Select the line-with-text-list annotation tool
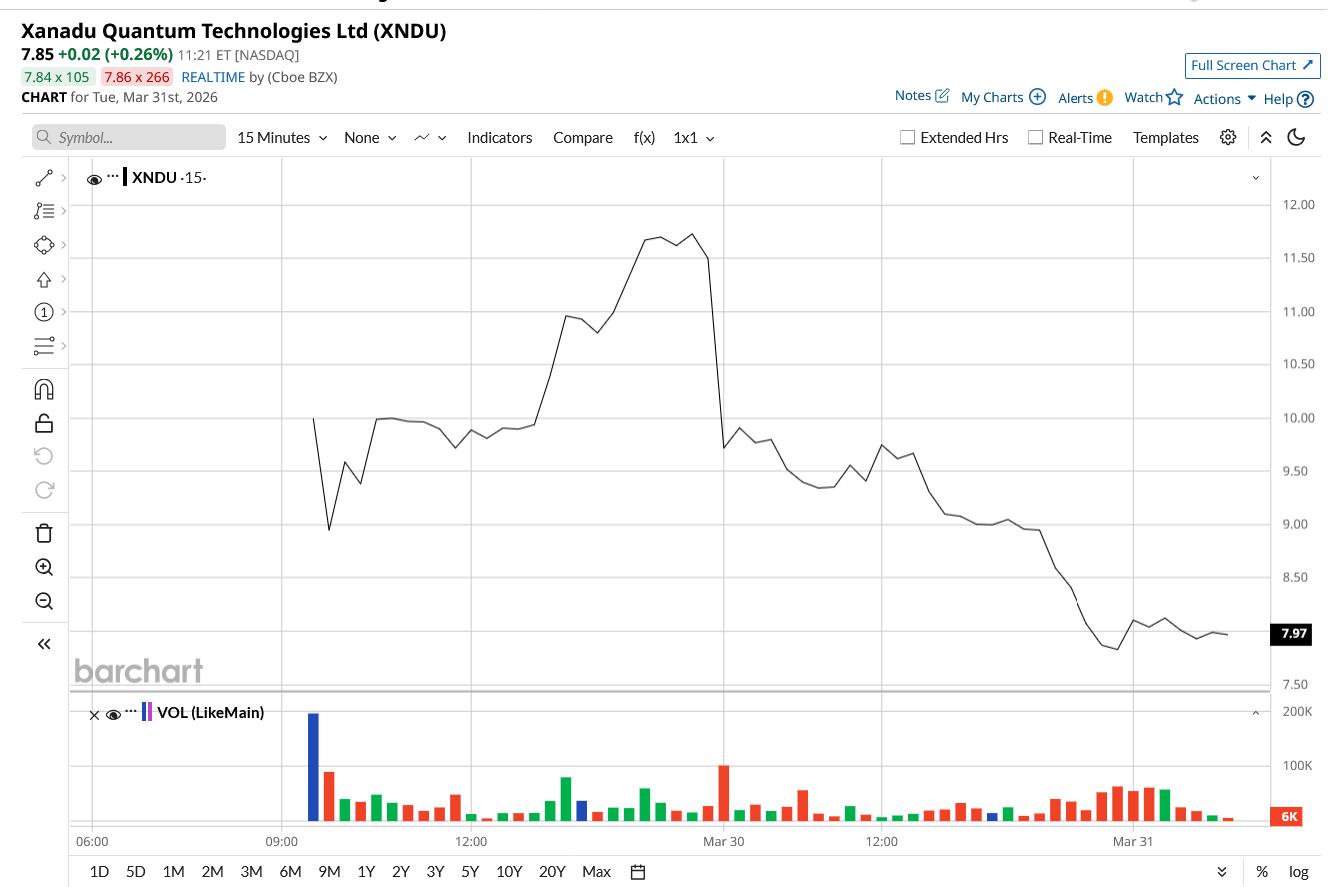This screenshot has width=1328, height=887. [44, 211]
